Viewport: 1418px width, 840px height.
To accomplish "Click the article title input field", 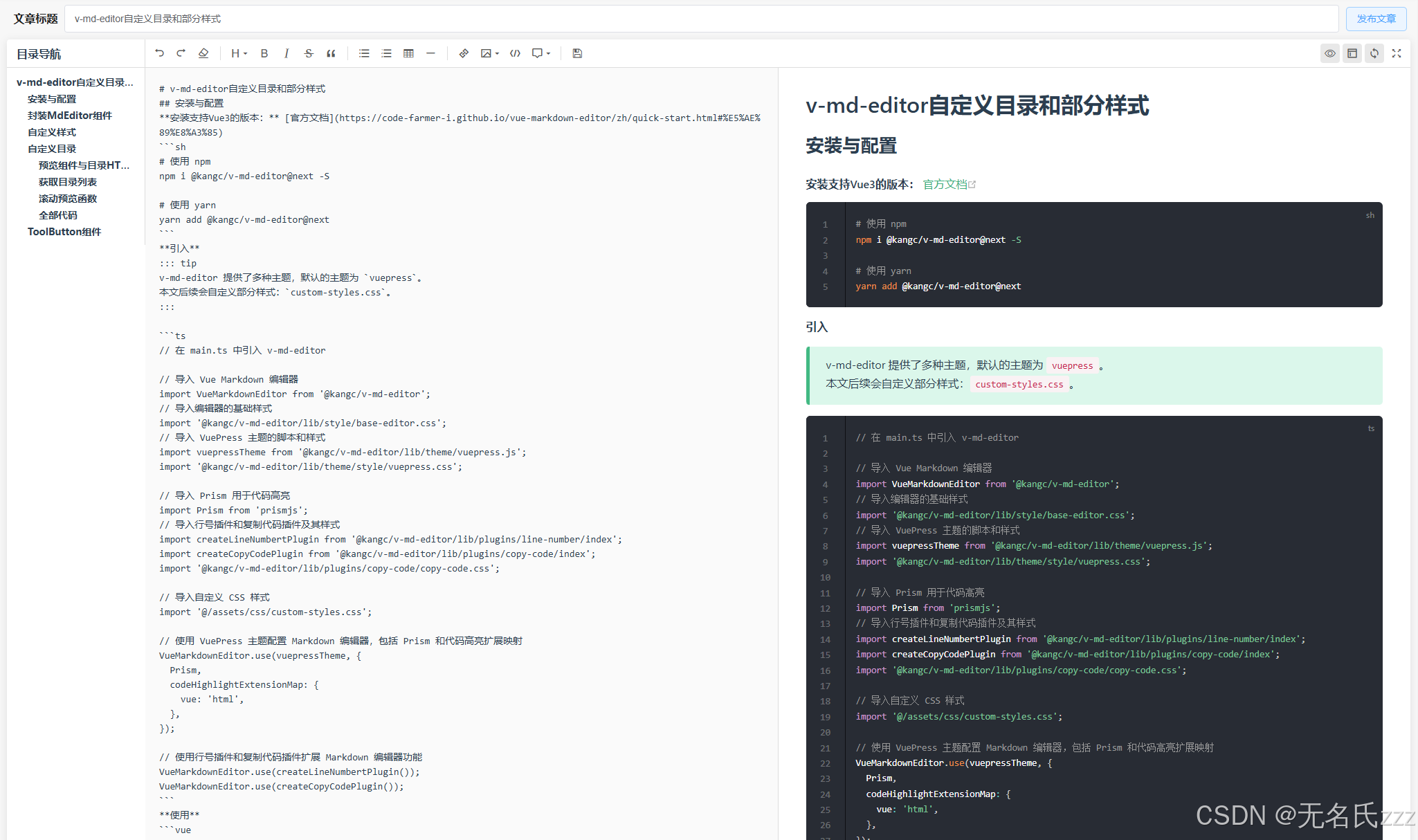I will click(692, 19).
